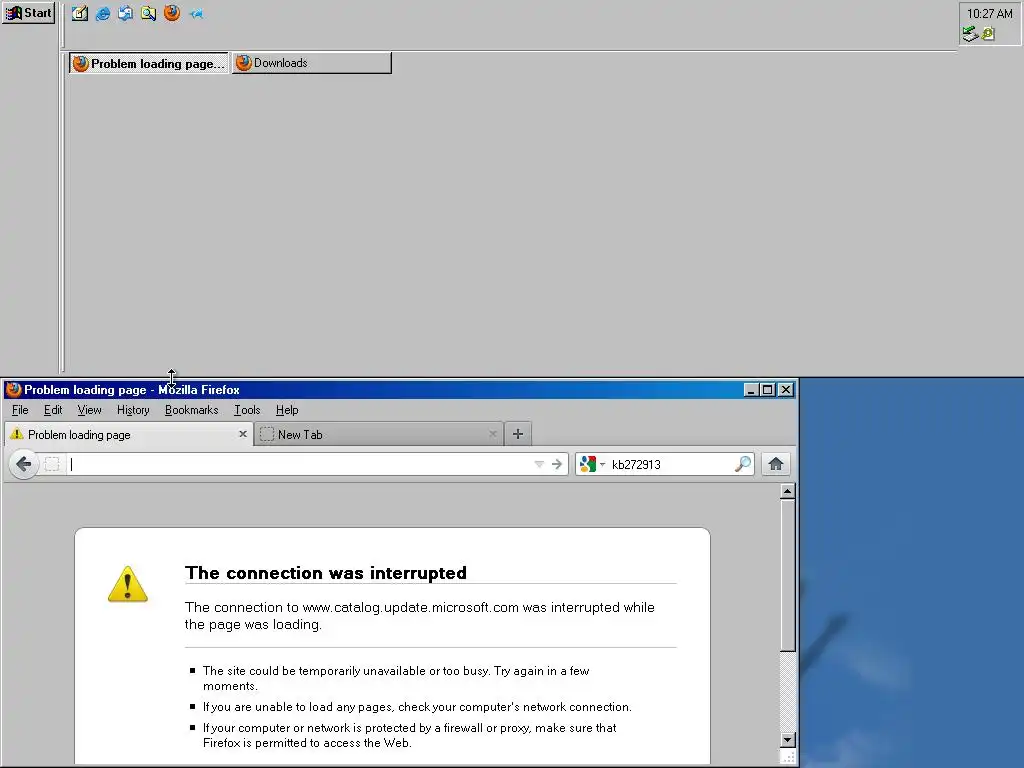
Task: Open the View menu in Firefox
Action: tap(89, 410)
